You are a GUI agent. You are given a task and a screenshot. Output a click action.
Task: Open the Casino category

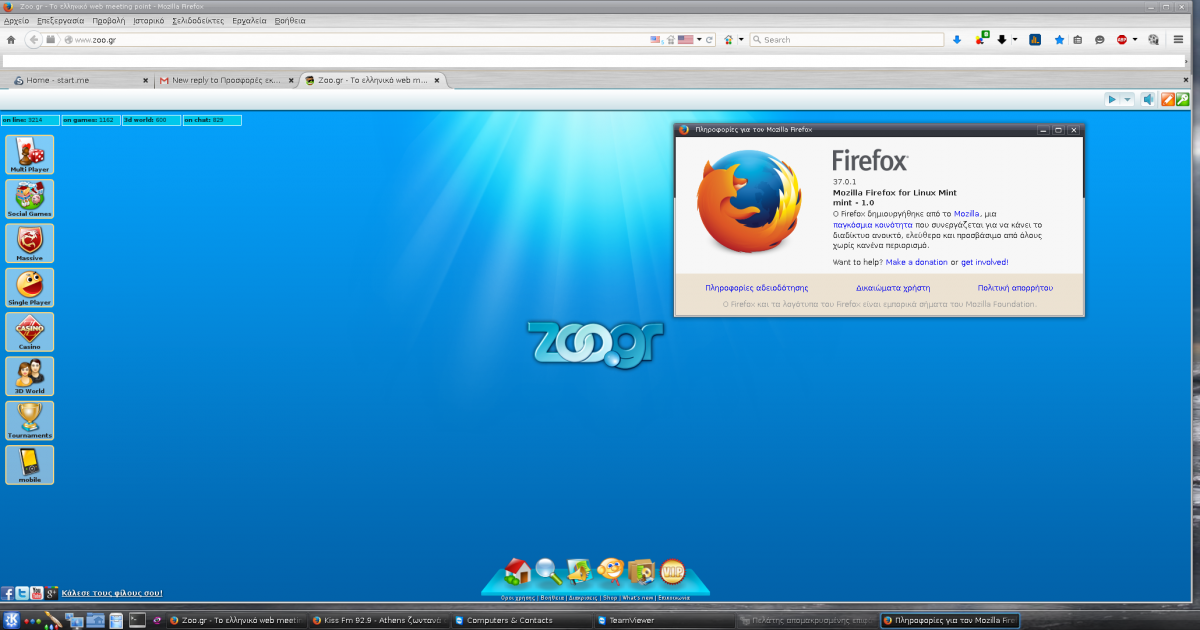(30, 332)
